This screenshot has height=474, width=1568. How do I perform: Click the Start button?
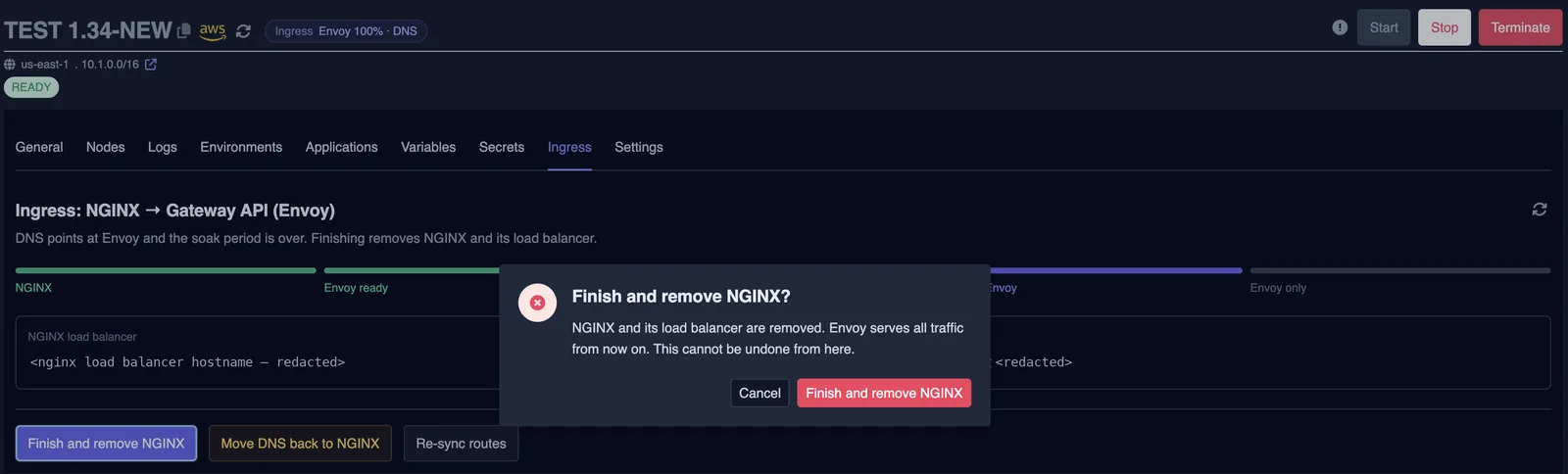click(x=1384, y=27)
